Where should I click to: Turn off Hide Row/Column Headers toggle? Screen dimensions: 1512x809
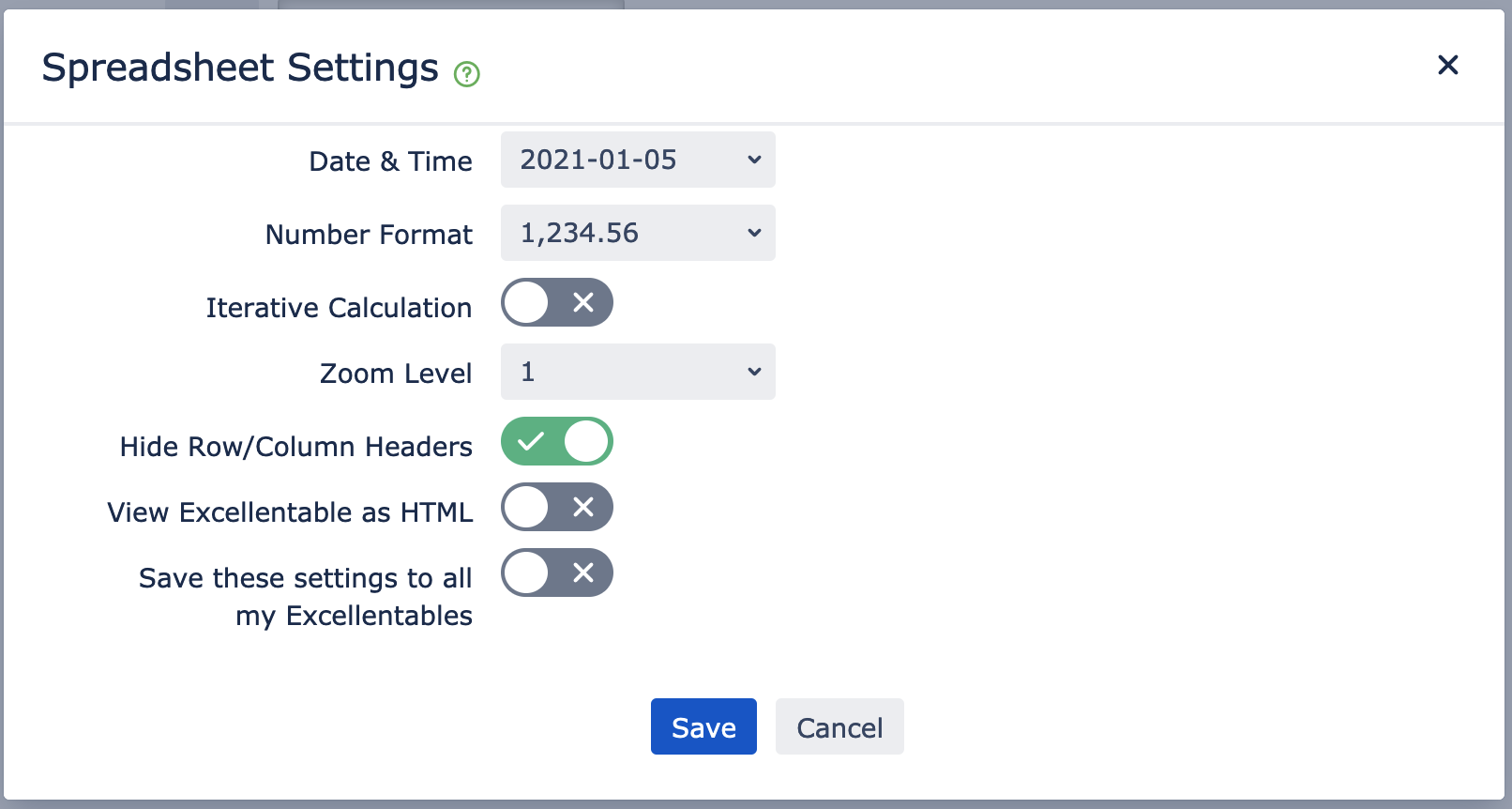(557, 441)
